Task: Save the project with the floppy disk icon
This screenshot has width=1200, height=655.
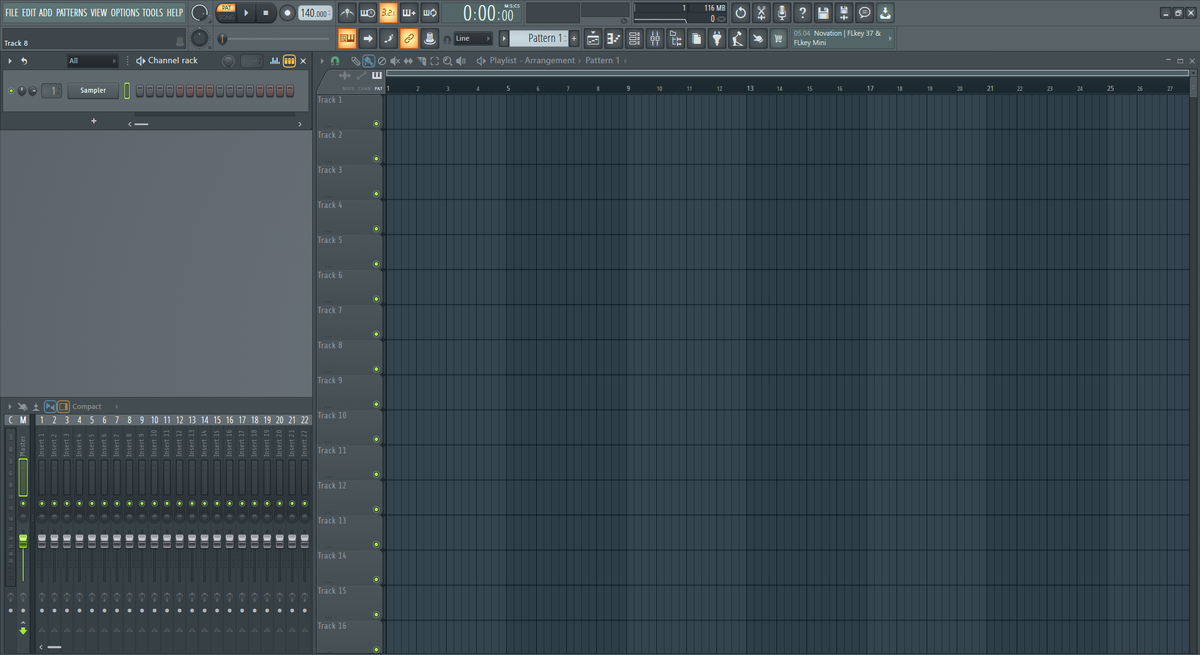Action: 823,13
